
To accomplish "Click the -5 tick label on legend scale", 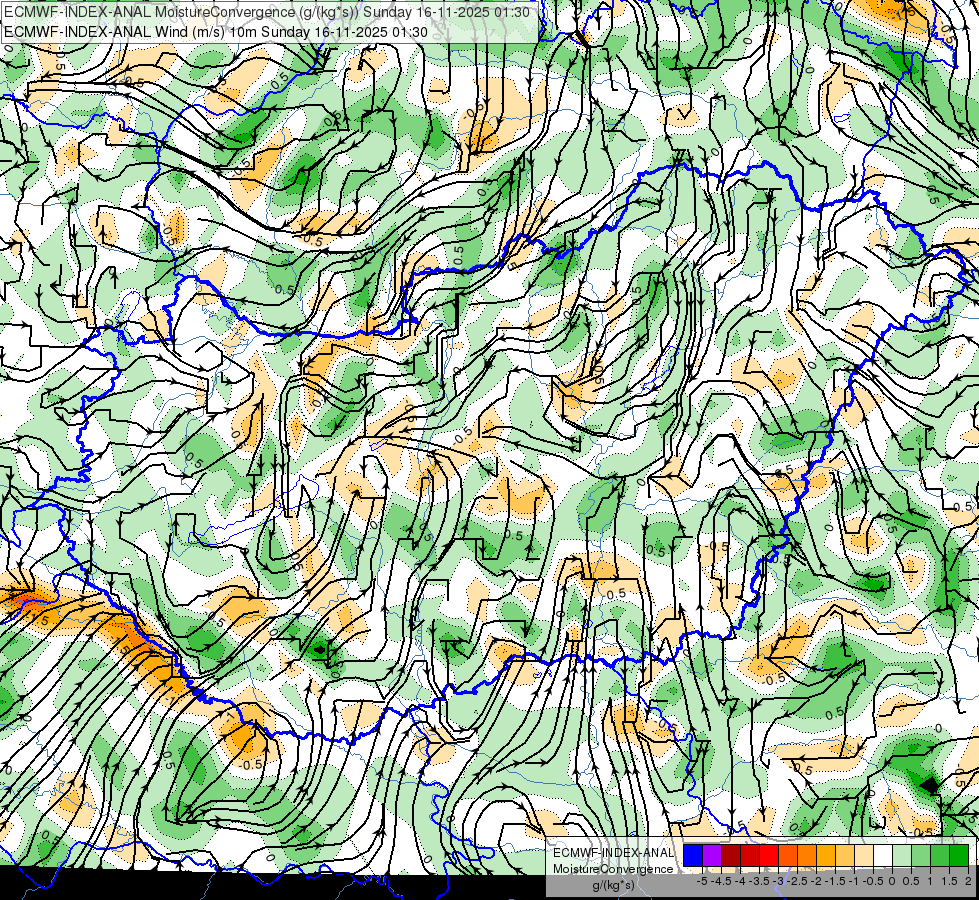I will [702, 881].
